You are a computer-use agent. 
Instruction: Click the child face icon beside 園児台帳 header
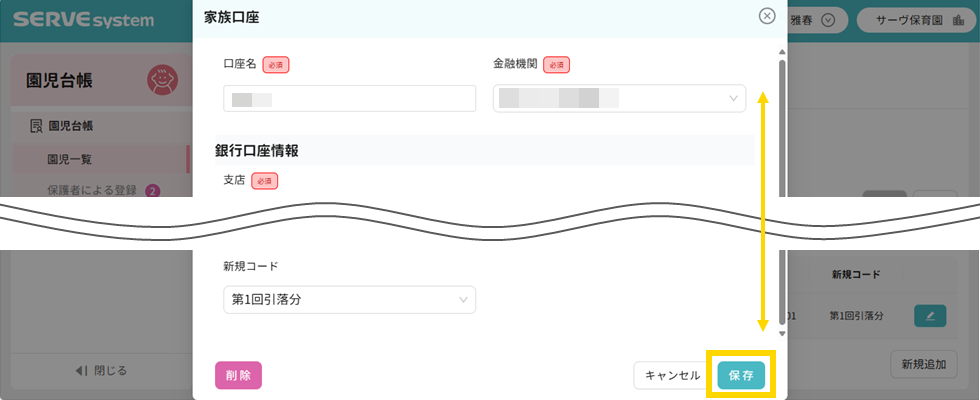pyautogui.click(x=163, y=79)
